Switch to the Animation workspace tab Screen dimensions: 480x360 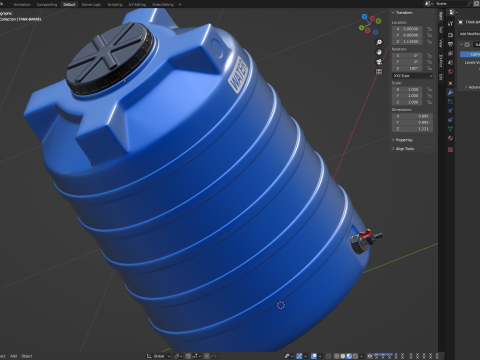pyautogui.click(x=22, y=4)
